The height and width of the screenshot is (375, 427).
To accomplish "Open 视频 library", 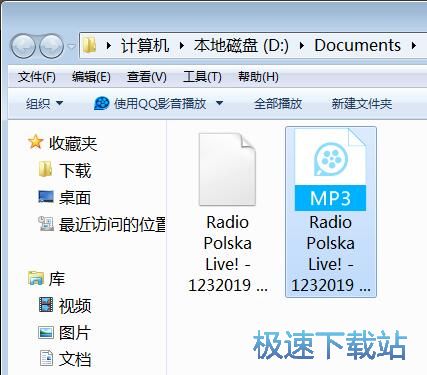I will click(75, 306).
